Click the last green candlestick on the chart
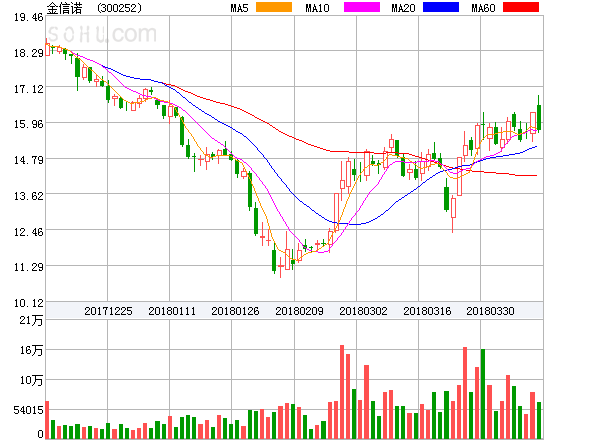The width and height of the screenshot is (600, 440). 539,114
